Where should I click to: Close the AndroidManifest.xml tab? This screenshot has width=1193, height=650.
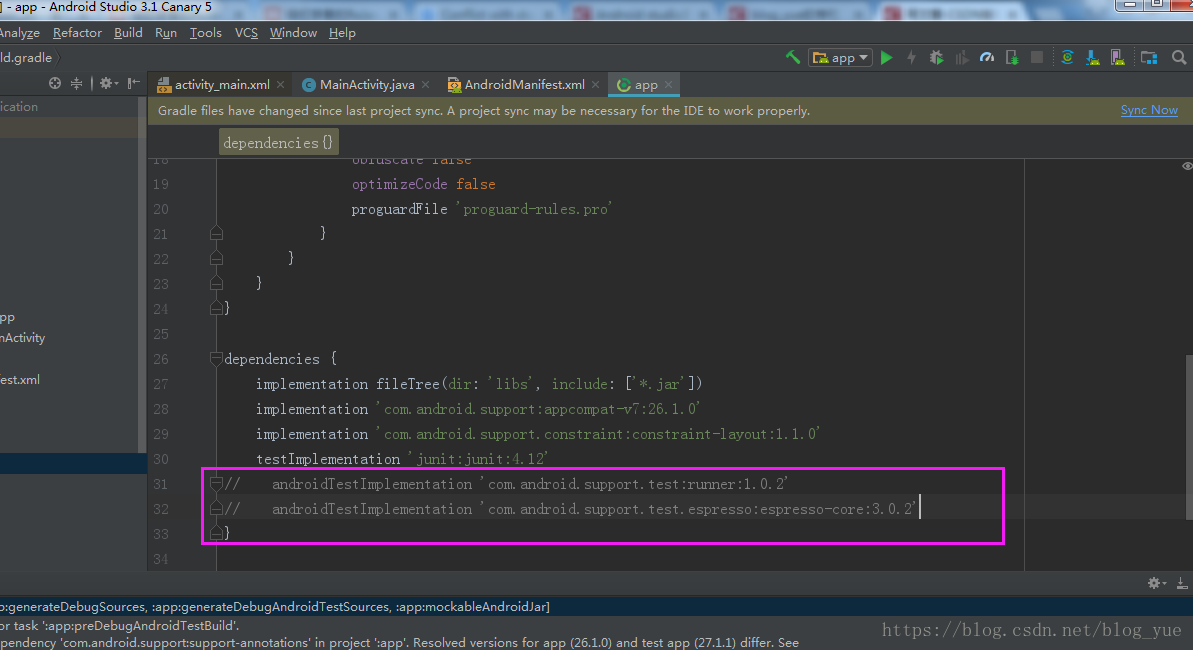(x=596, y=84)
